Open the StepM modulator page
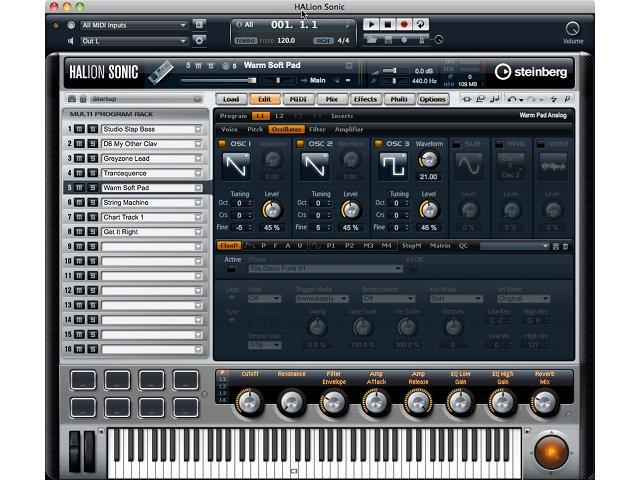The width and height of the screenshot is (640, 480). click(411, 246)
